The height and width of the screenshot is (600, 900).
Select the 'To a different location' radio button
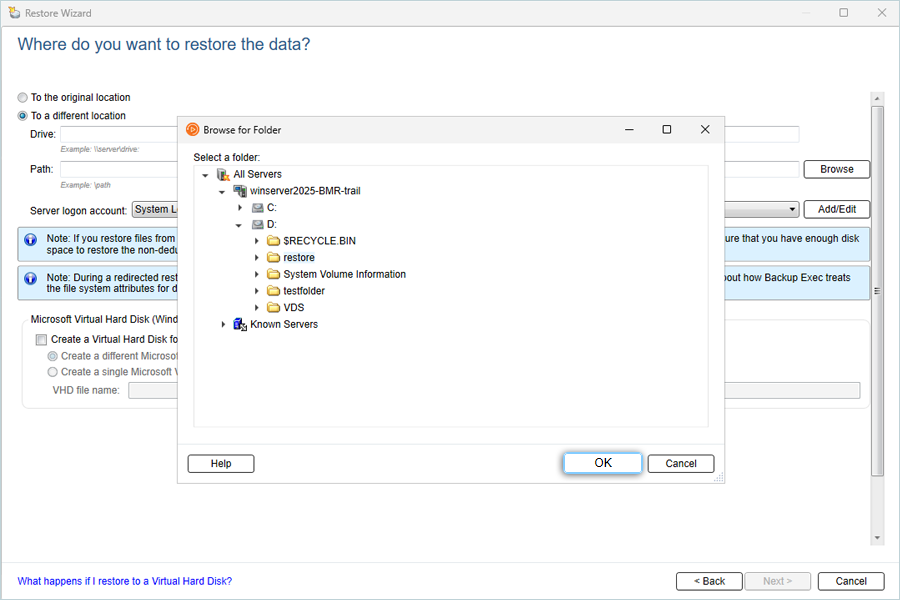click(22, 115)
